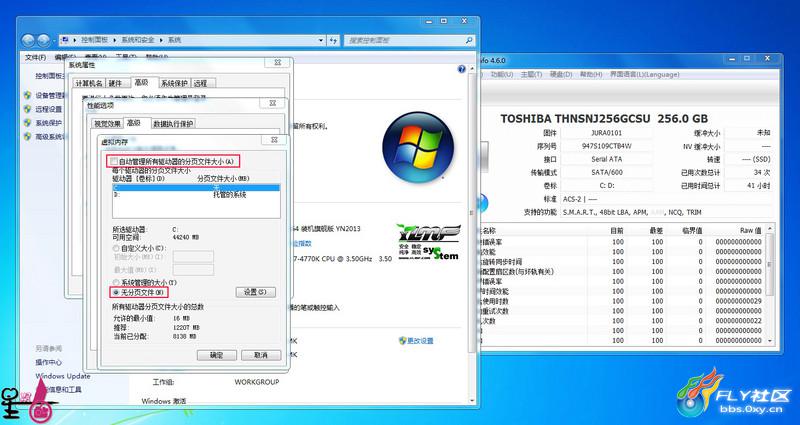Image resolution: width=800 pixels, height=425 pixels.
Task: Click the 最差 column header in SMART table
Action: 657,231
